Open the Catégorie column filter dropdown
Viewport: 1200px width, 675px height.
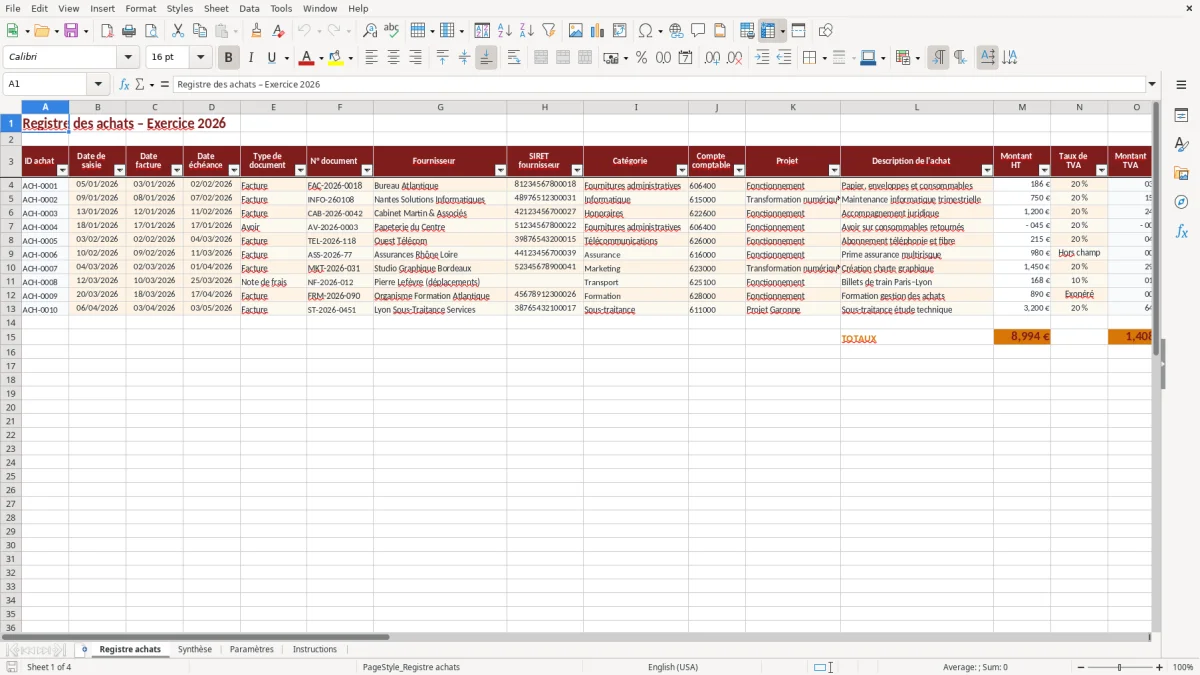click(682, 170)
